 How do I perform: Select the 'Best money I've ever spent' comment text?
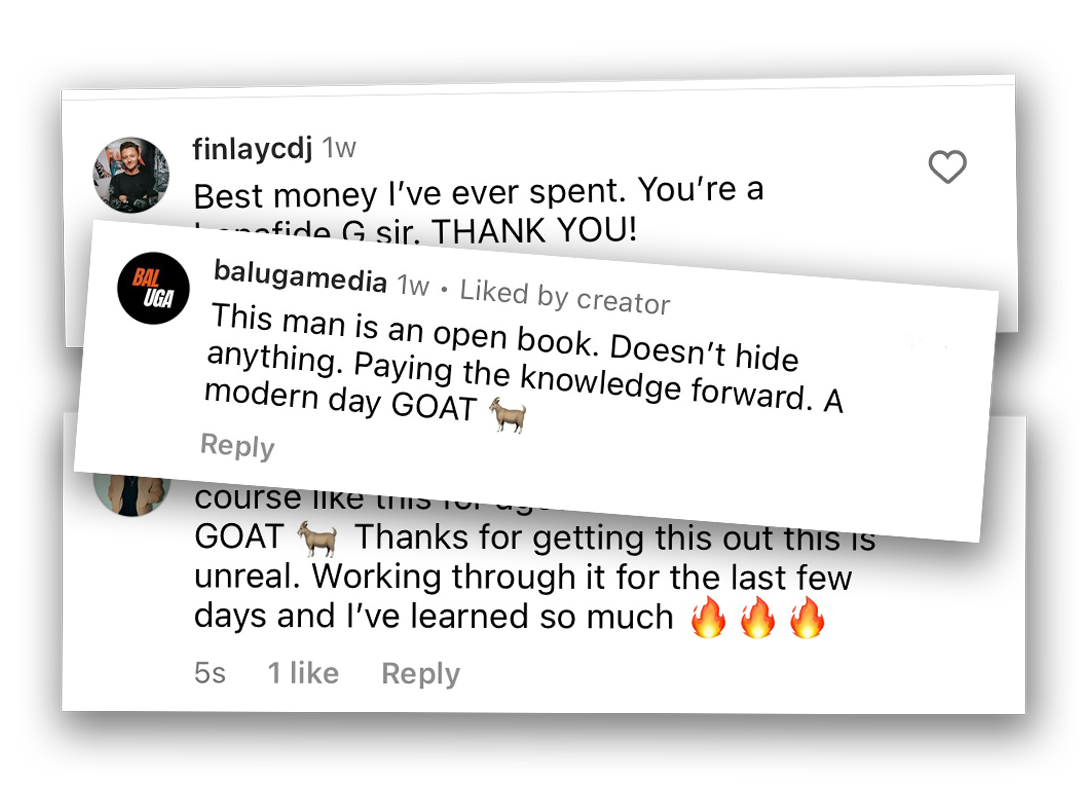[409, 193]
